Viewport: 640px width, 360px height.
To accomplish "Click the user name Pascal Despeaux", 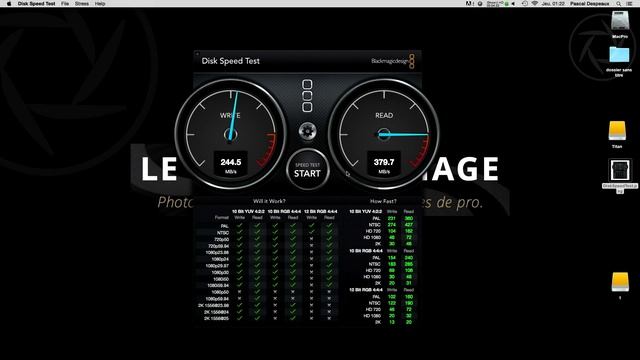I will coord(590,3).
